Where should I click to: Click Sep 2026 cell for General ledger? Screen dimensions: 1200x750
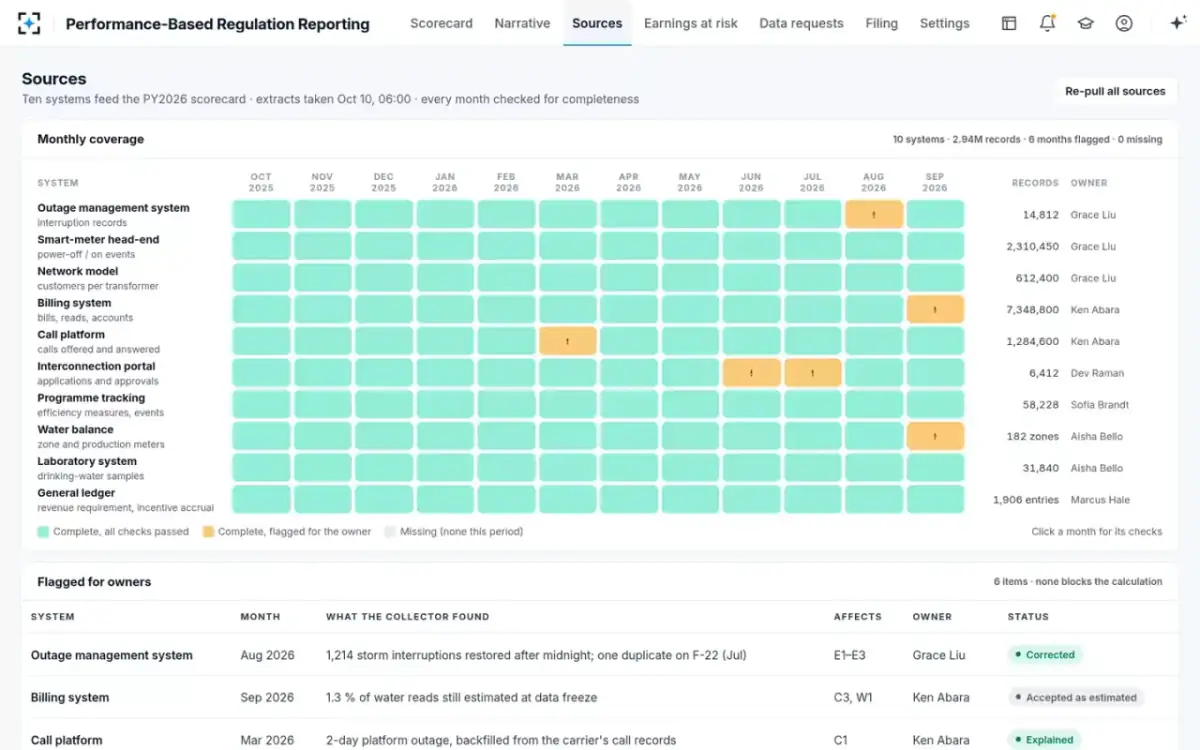(x=935, y=499)
